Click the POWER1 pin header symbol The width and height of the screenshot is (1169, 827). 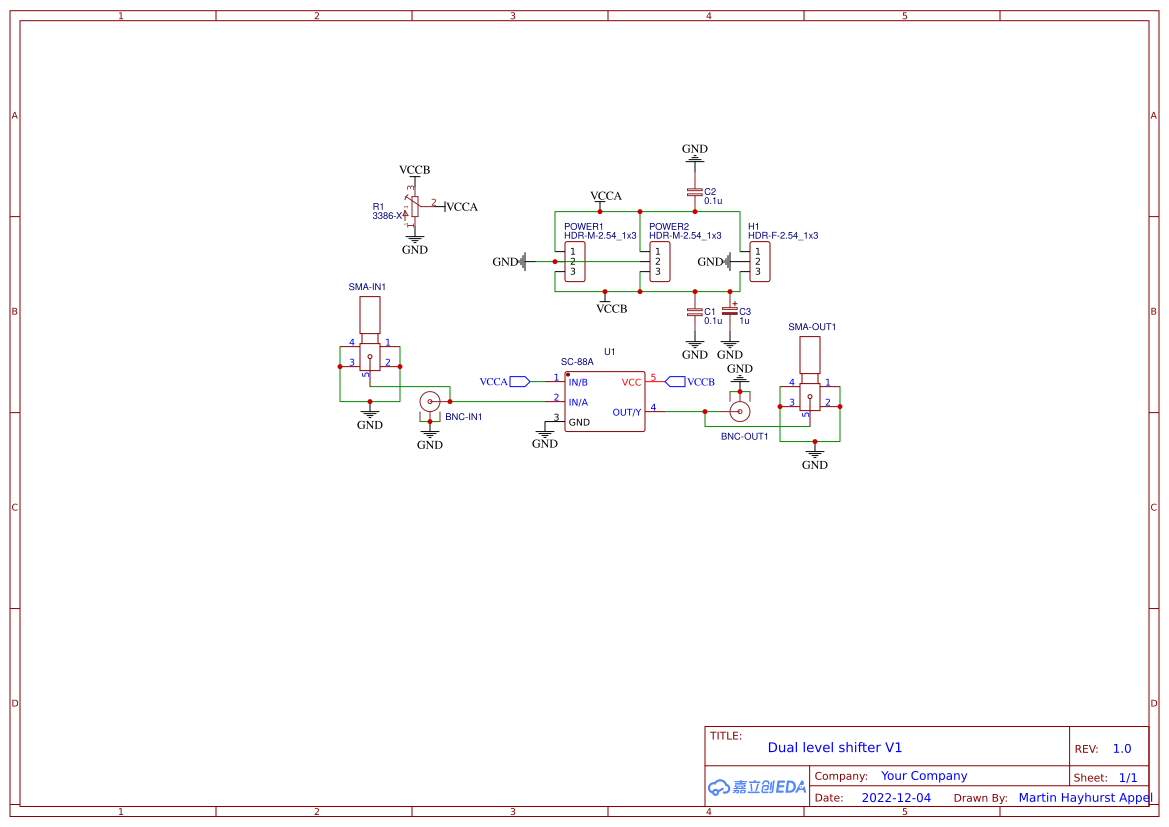click(573, 261)
